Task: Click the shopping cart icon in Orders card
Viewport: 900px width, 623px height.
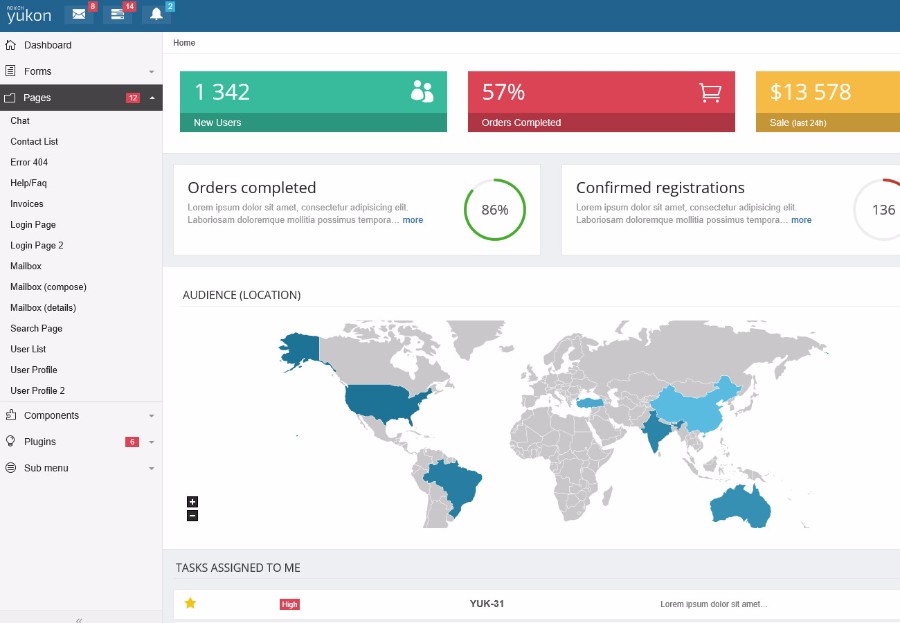Action: (709, 92)
